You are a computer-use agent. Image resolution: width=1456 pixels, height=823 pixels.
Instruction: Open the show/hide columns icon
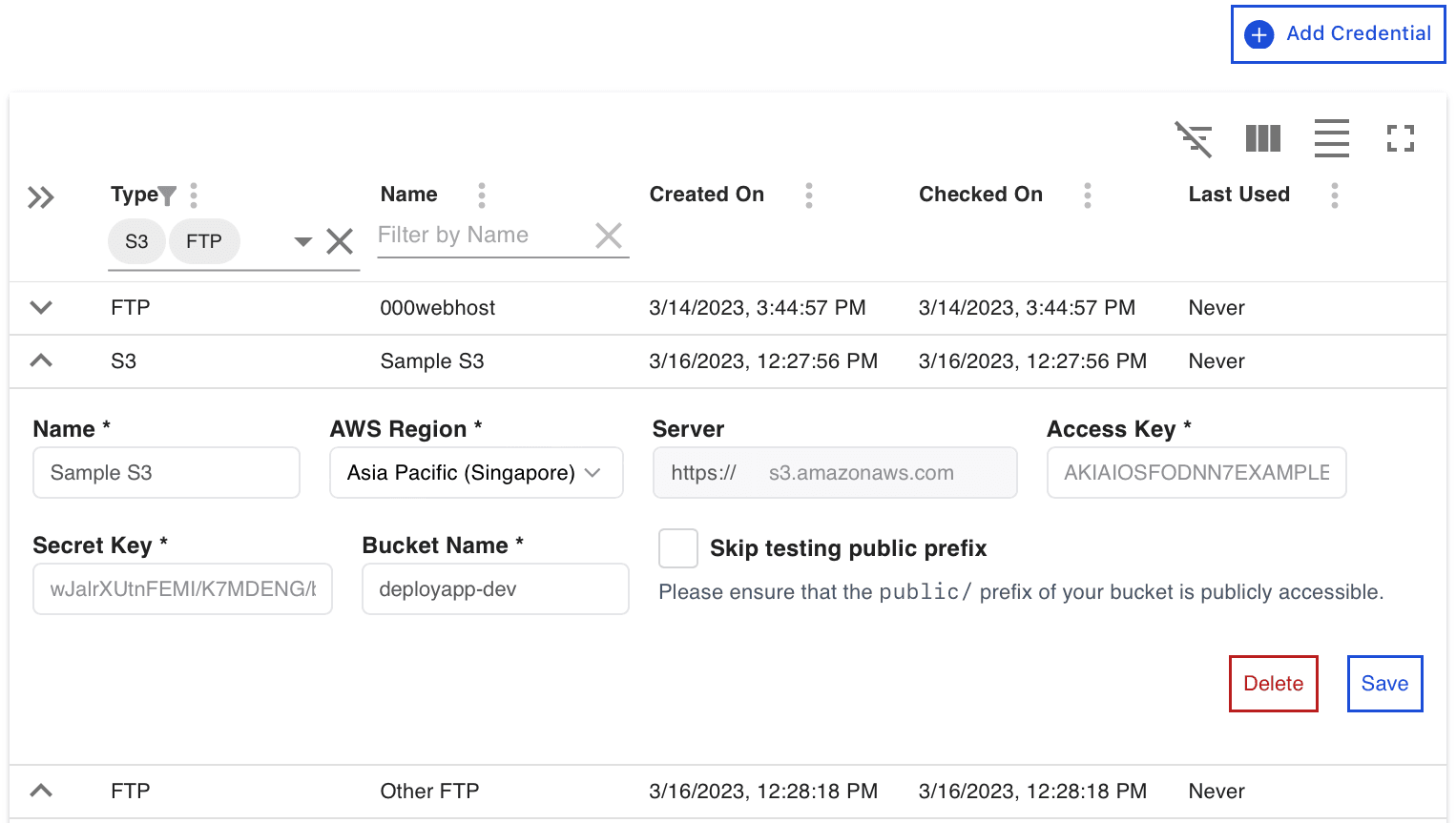(x=1262, y=139)
